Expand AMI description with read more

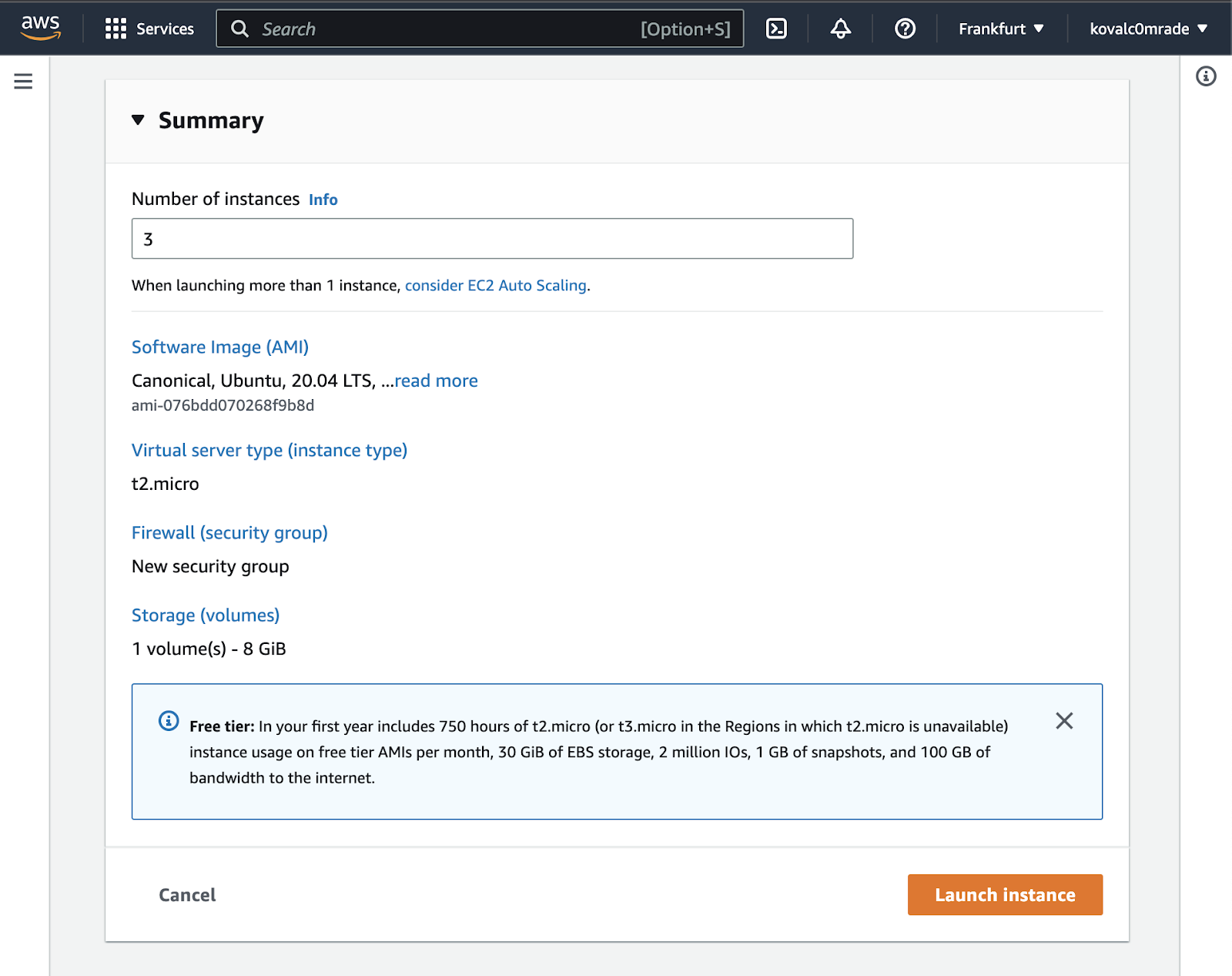[x=436, y=381]
